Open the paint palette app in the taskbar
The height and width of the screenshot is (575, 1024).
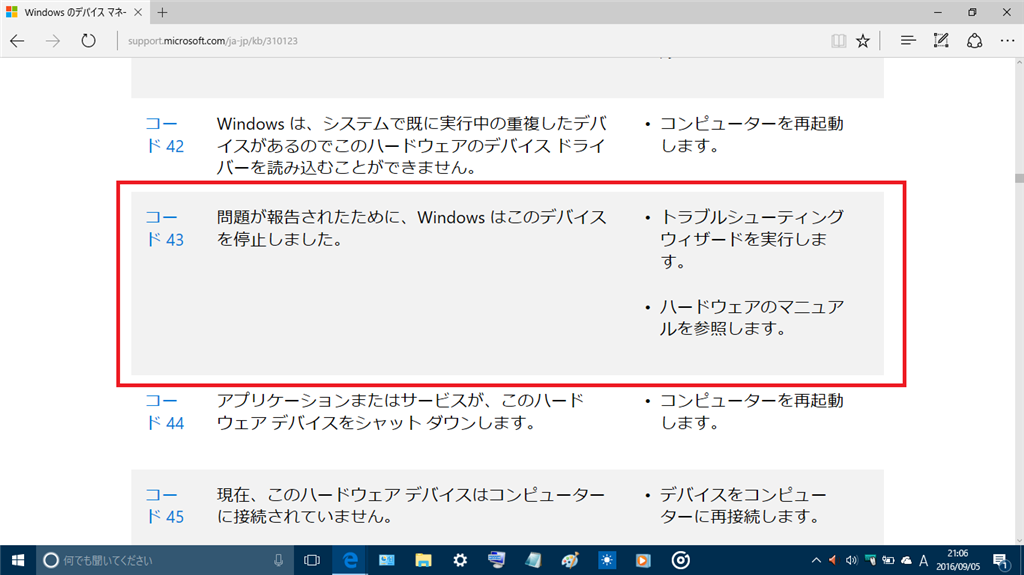pyautogui.click(x=569, y=560)
